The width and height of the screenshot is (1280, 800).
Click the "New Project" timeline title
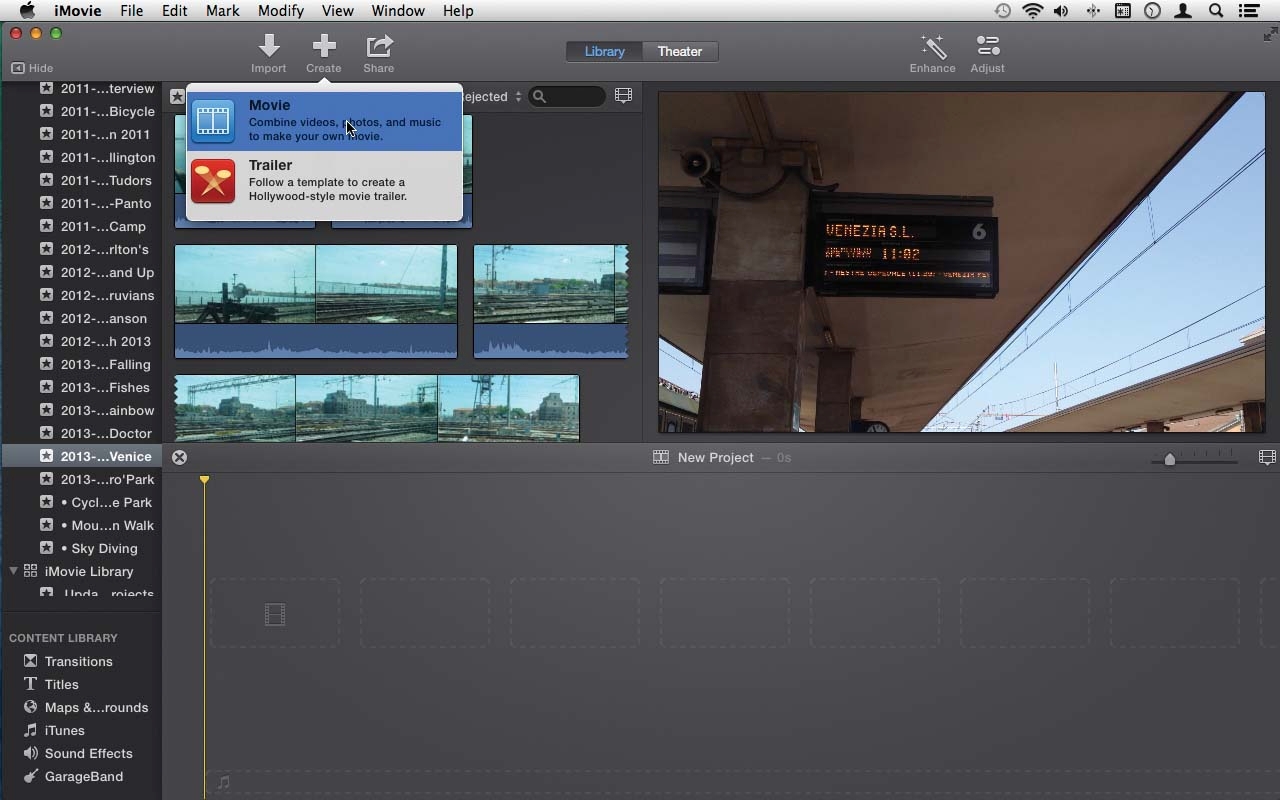click(x=716, y=457)
